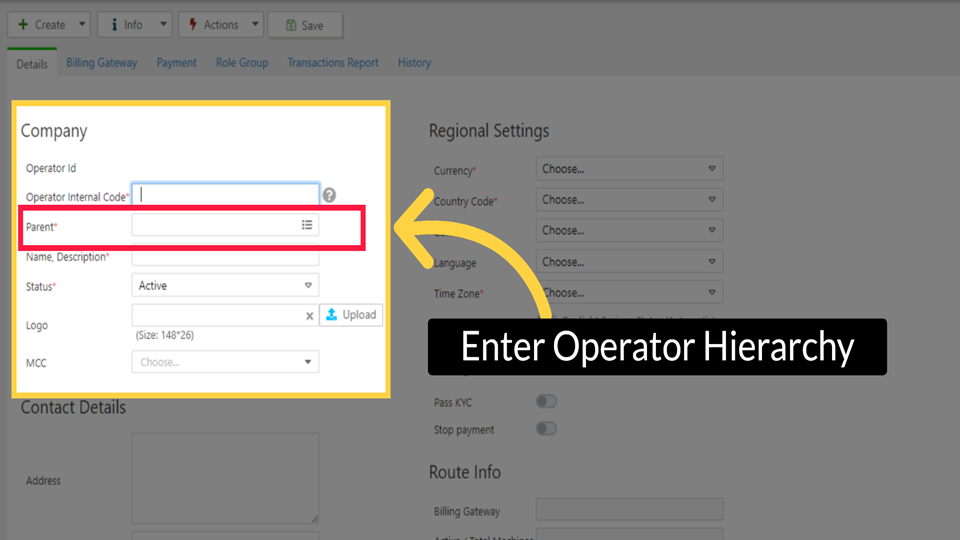Click the Address text area
The width and height of the screenshot is (960, 540).
(225, 478)
